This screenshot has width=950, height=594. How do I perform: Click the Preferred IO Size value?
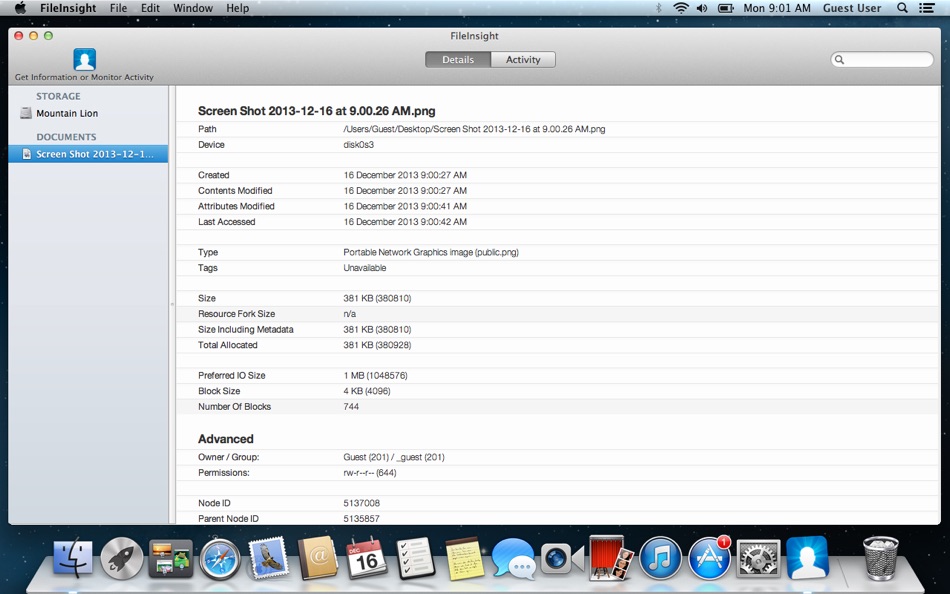coord(375,375)
